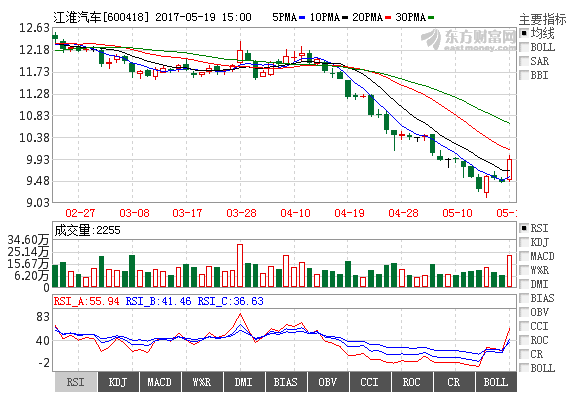The height and width of the screenshot is (396, 572).
Task: Select the KDJ sub-indicator radio
Action: [524, 242]
